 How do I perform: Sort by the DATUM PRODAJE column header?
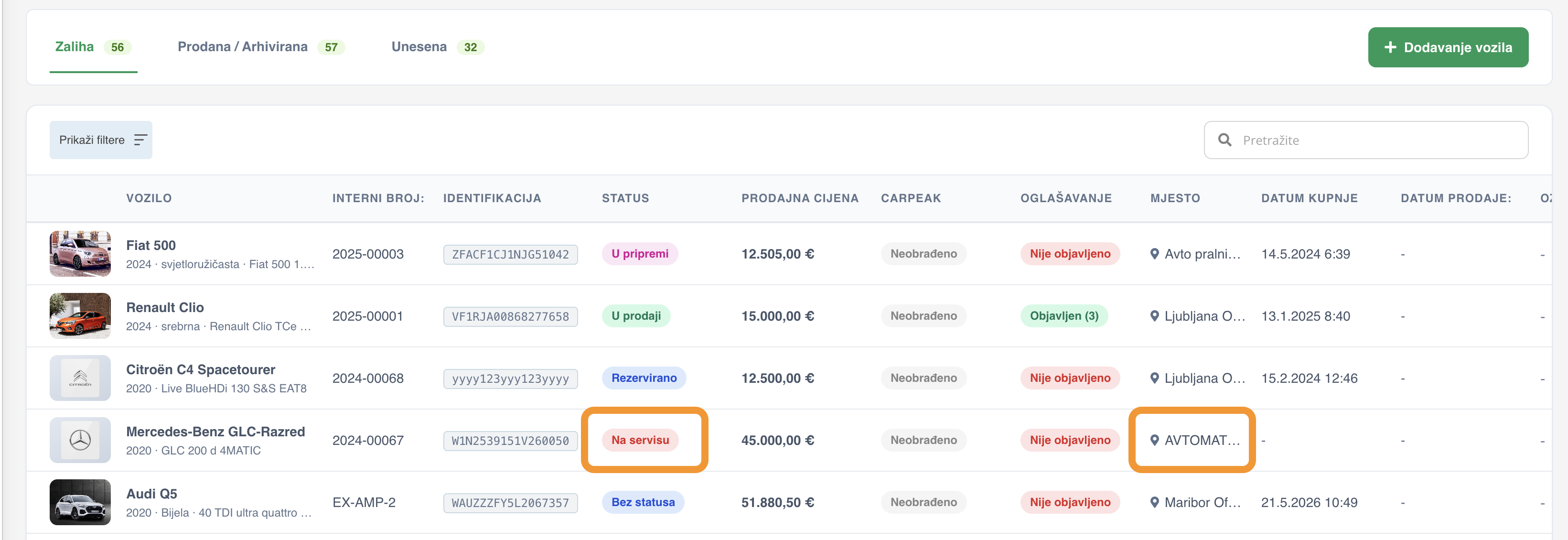(x=1456, y=198)
